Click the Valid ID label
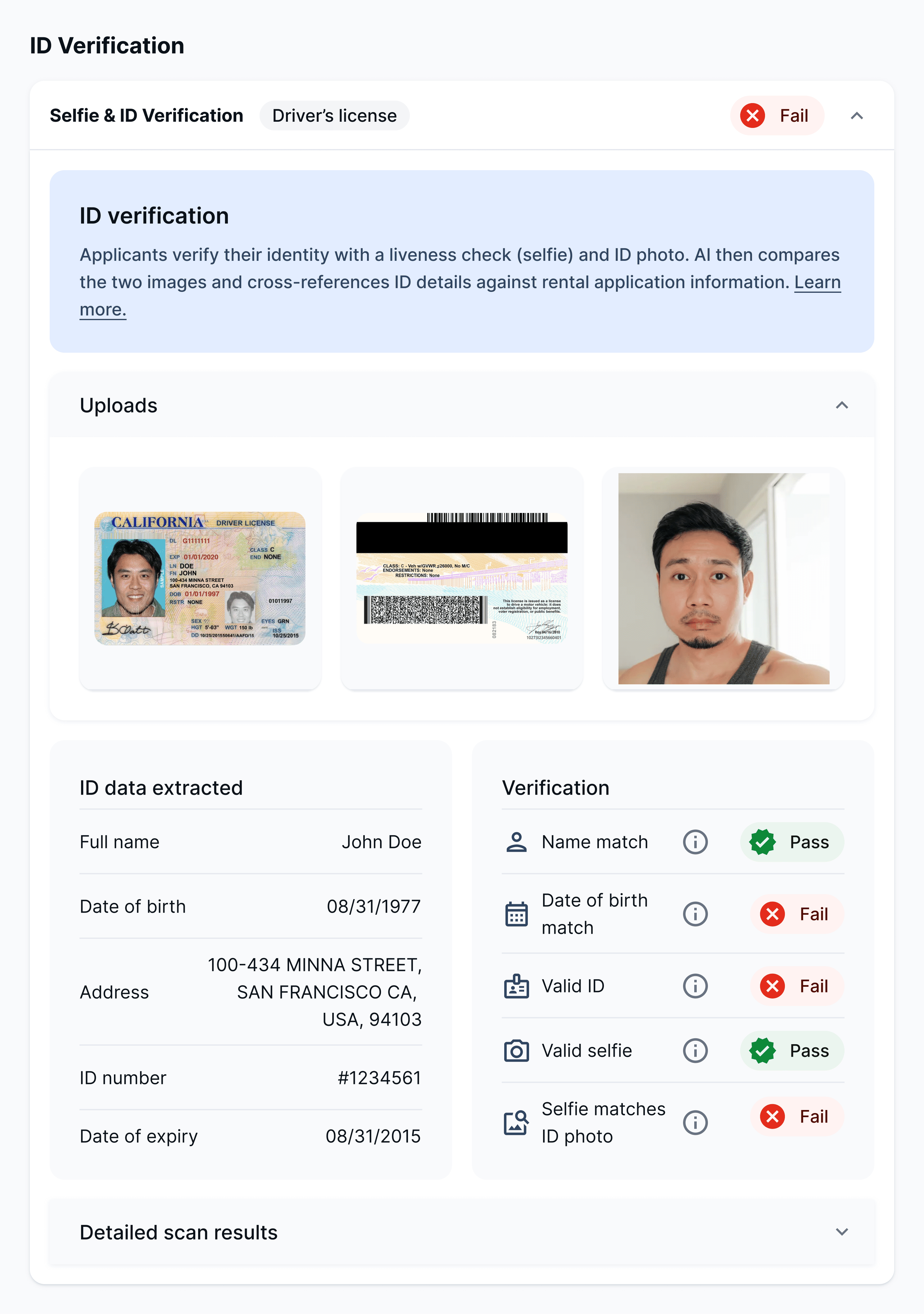 [x=573, y=986]
